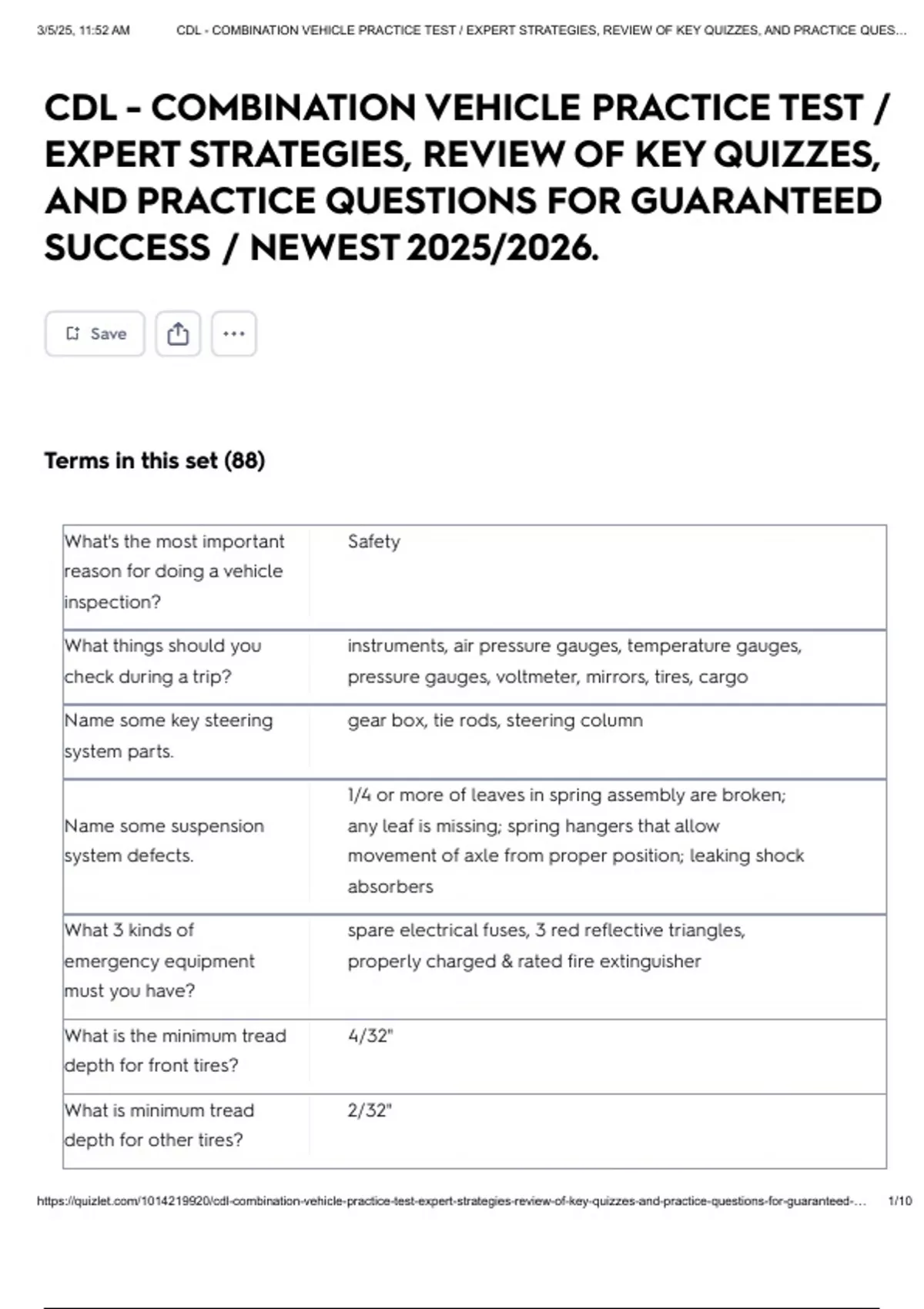Click the 'spare electrical fuses' definition
Screen dimensions: 924x1309
tap(547, 946)
